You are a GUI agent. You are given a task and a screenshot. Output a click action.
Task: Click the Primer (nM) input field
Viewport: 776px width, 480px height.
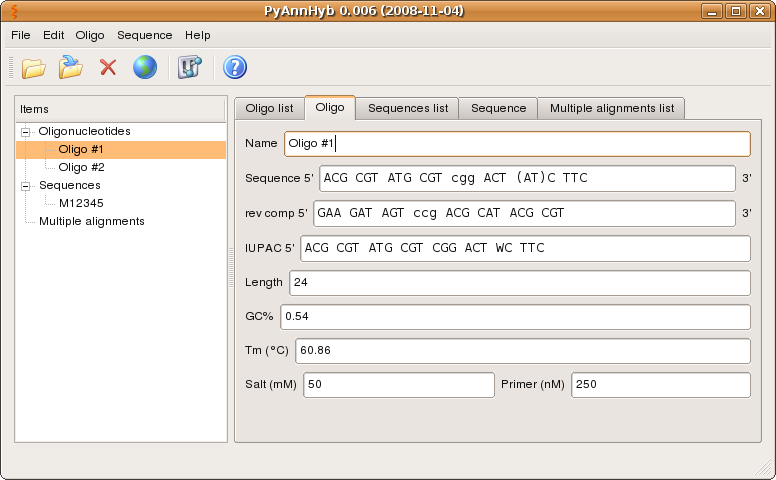[661, 385]
